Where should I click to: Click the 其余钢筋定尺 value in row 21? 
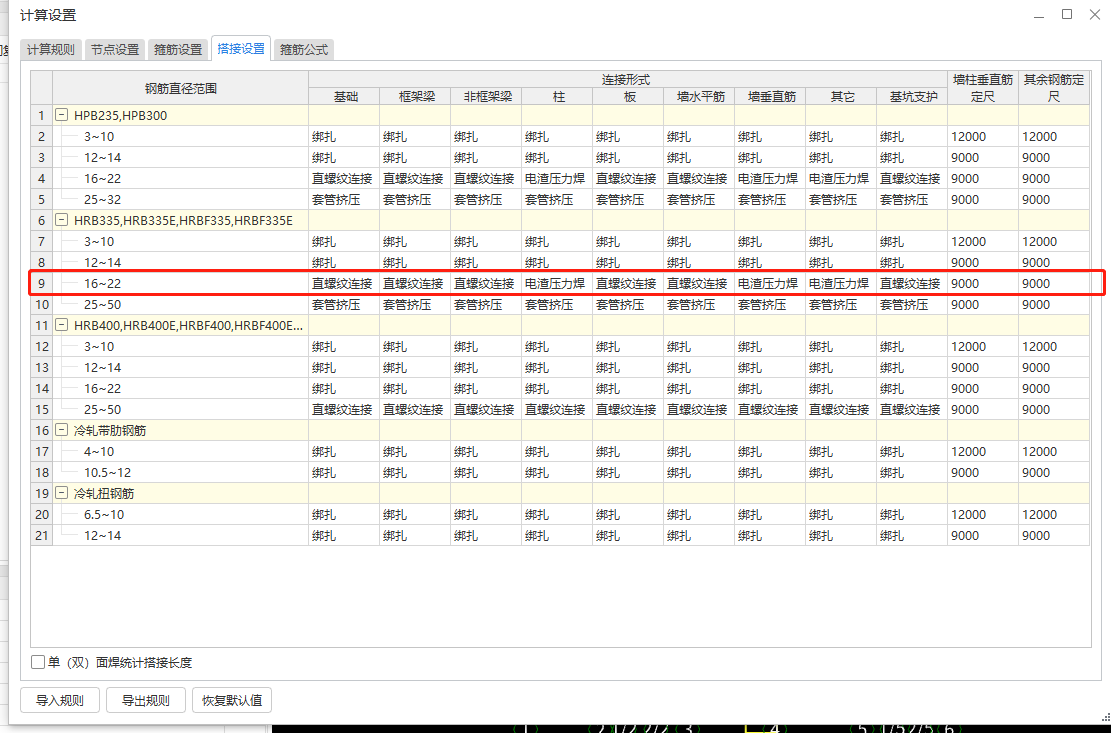tap(1054, 535)
